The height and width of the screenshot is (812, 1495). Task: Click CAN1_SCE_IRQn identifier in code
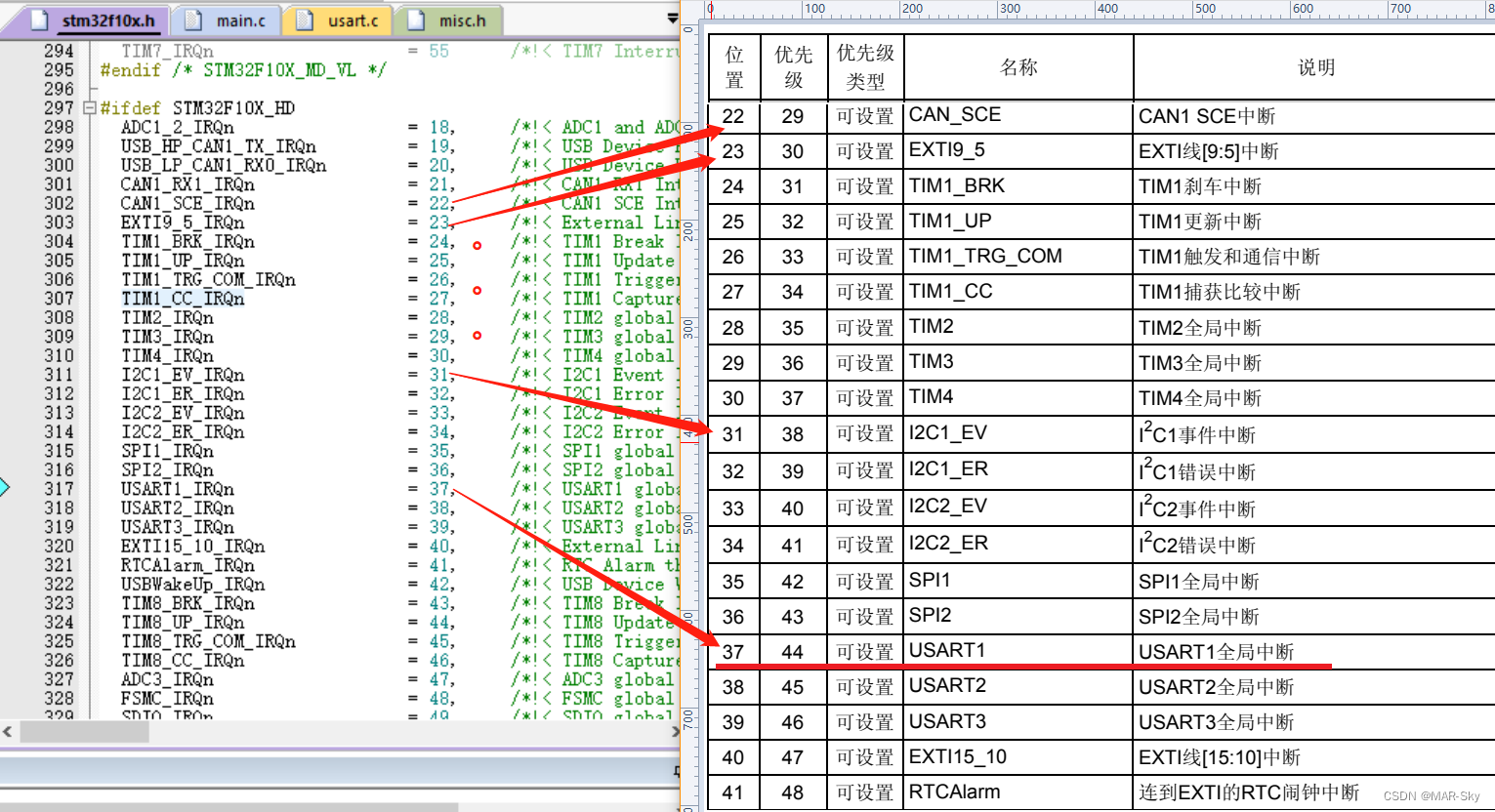187,203
